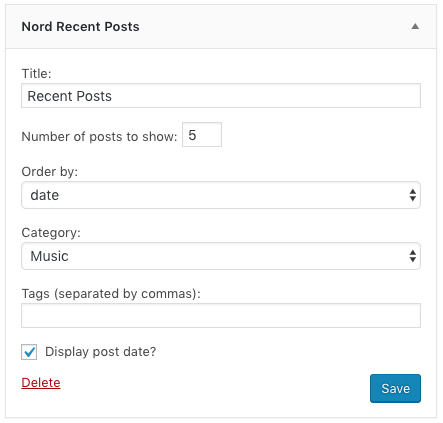Click the "Category:" label

(51, 233)
